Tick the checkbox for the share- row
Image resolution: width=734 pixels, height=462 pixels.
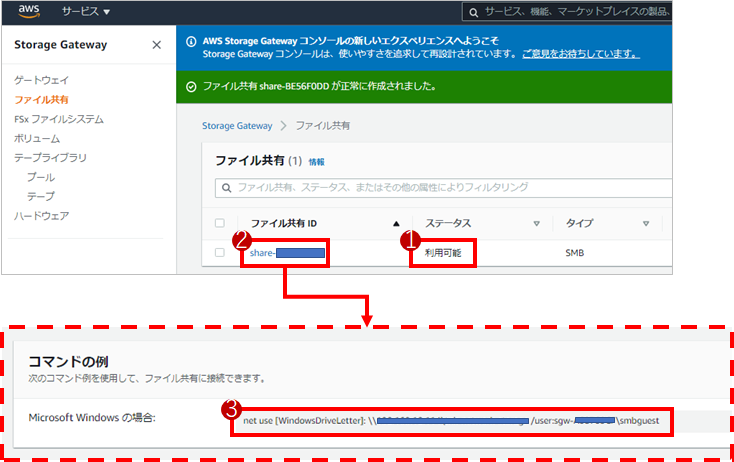[x=220, y=252]
